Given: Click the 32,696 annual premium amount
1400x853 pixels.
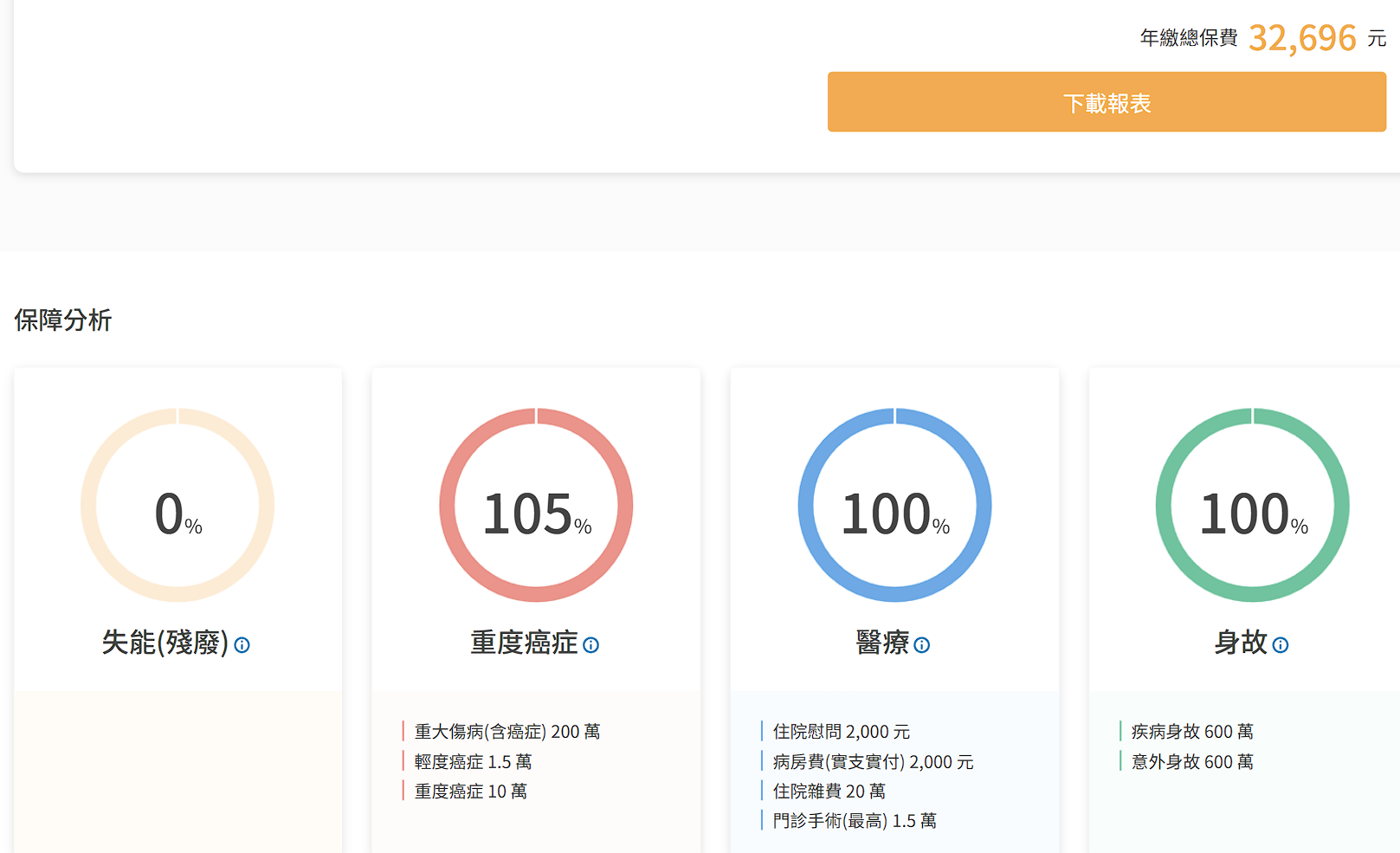Looking at the screenshot, I should pyautogui.click(x=1302, y=38).
